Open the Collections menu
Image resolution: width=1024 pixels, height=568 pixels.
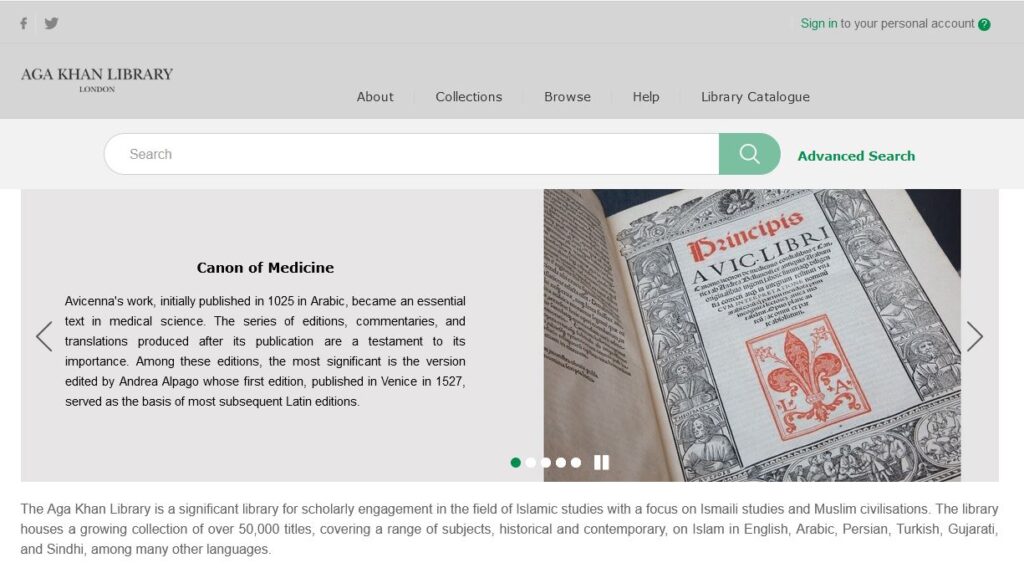(x=469, y=97)
